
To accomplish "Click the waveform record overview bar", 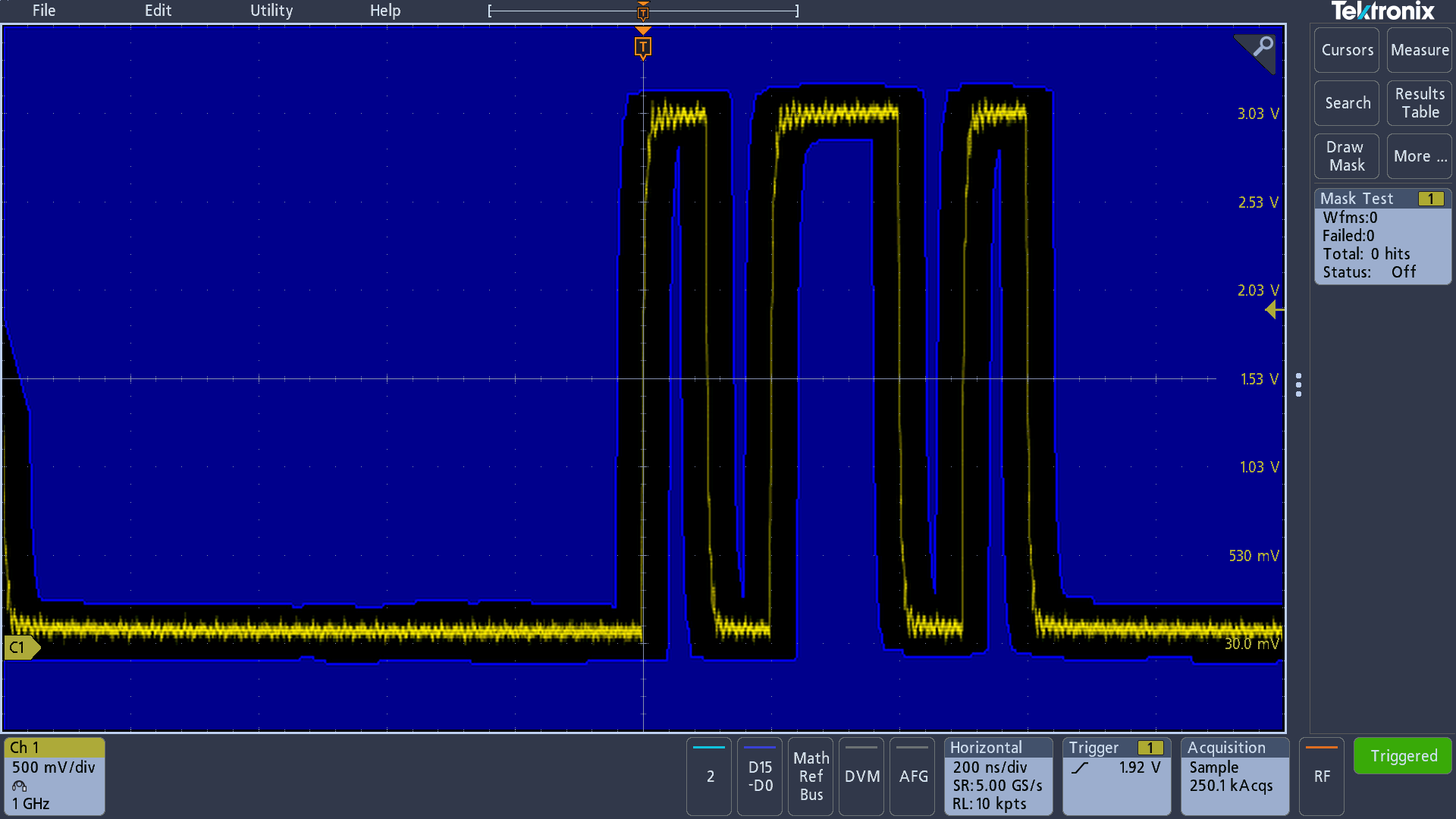I will point(643,11).
